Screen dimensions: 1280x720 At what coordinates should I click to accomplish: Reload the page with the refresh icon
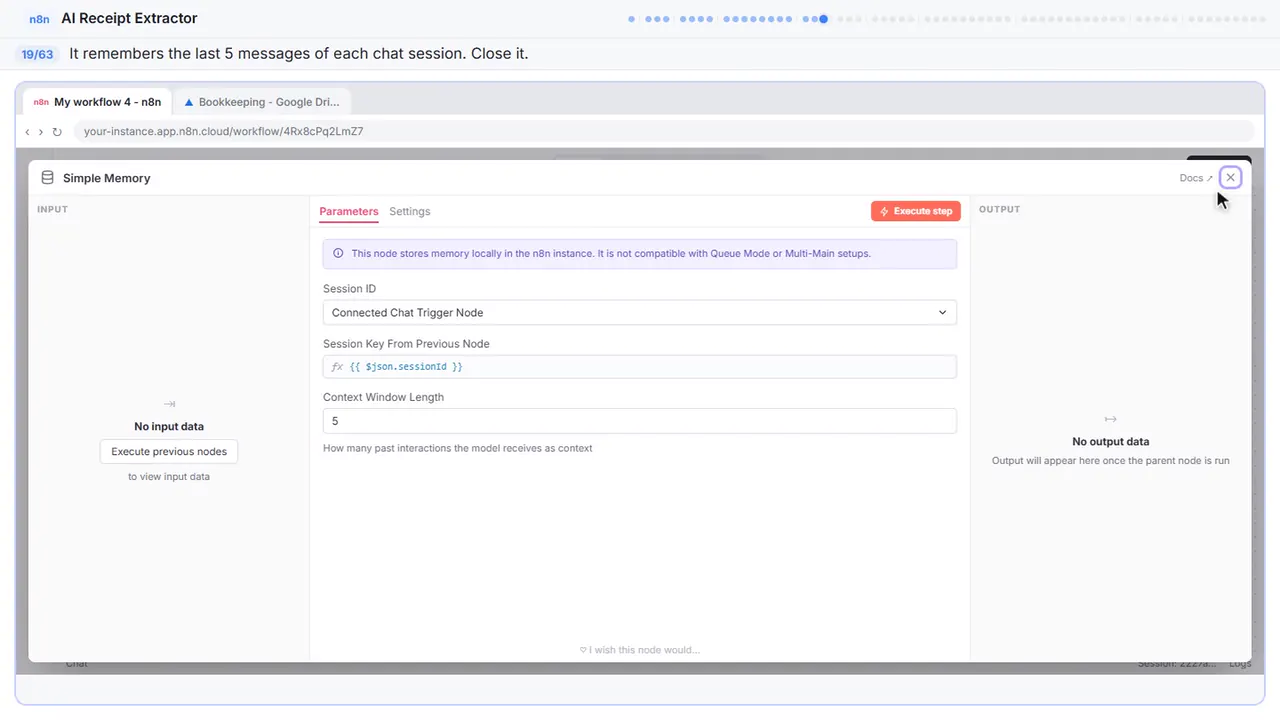[x=57, y=131]
